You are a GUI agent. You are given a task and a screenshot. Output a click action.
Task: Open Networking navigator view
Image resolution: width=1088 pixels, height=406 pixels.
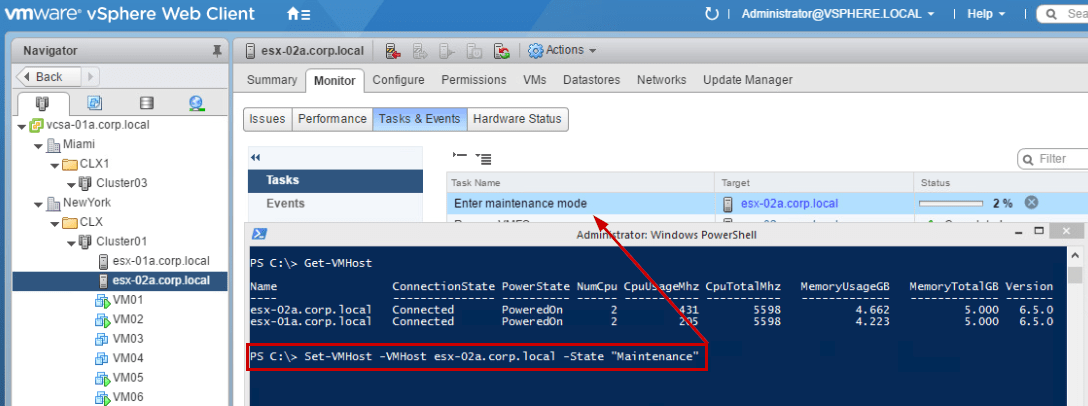tap(196, 103)
